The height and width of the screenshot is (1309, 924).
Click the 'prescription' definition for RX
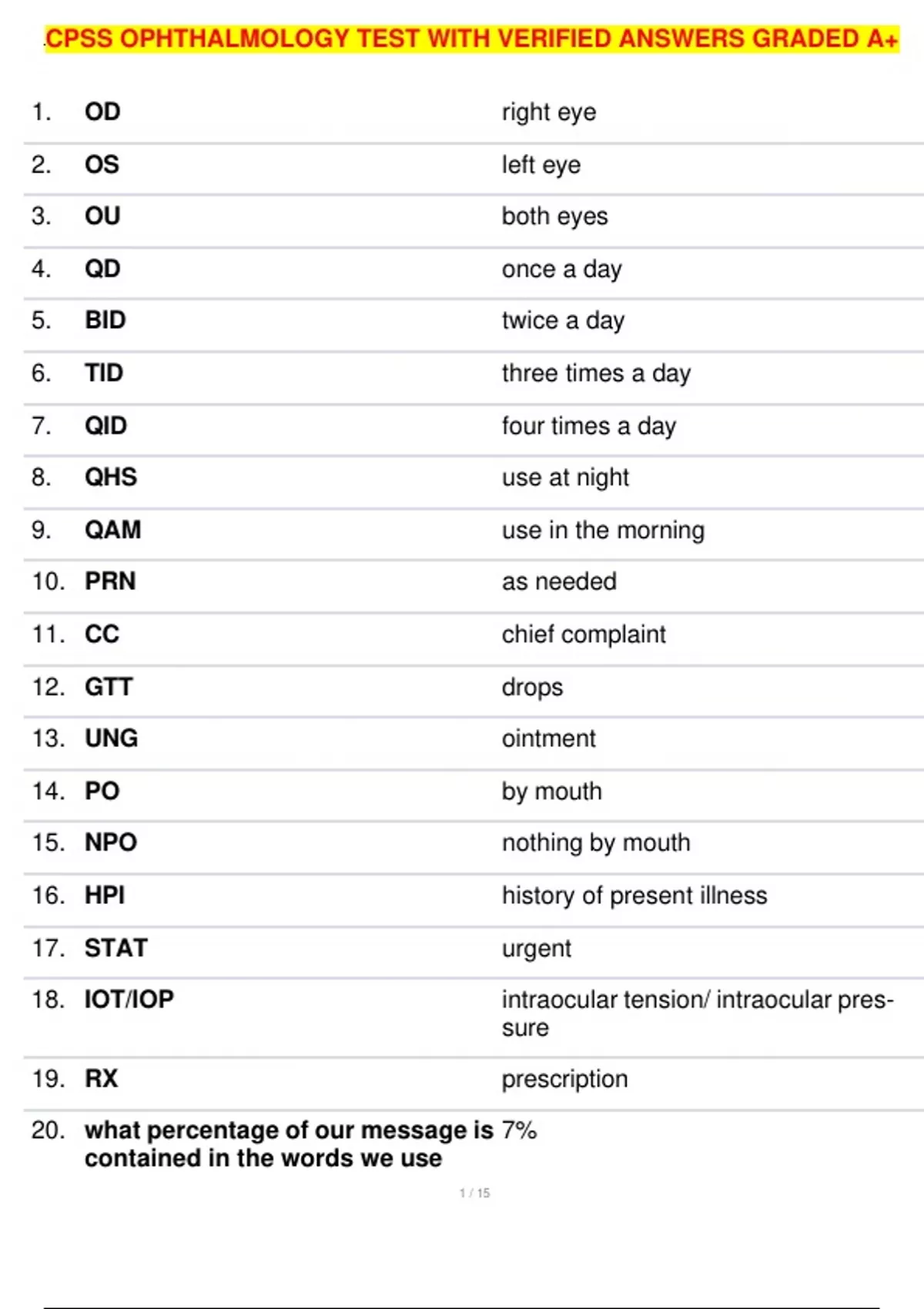(x=564, y=1080)
